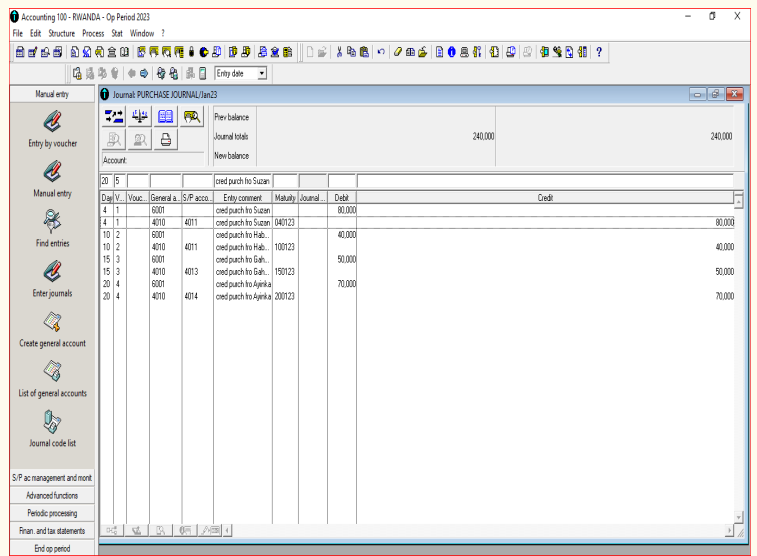Click the Copy toolbar icon
This screenshot has height=556, width=757.
351,52
